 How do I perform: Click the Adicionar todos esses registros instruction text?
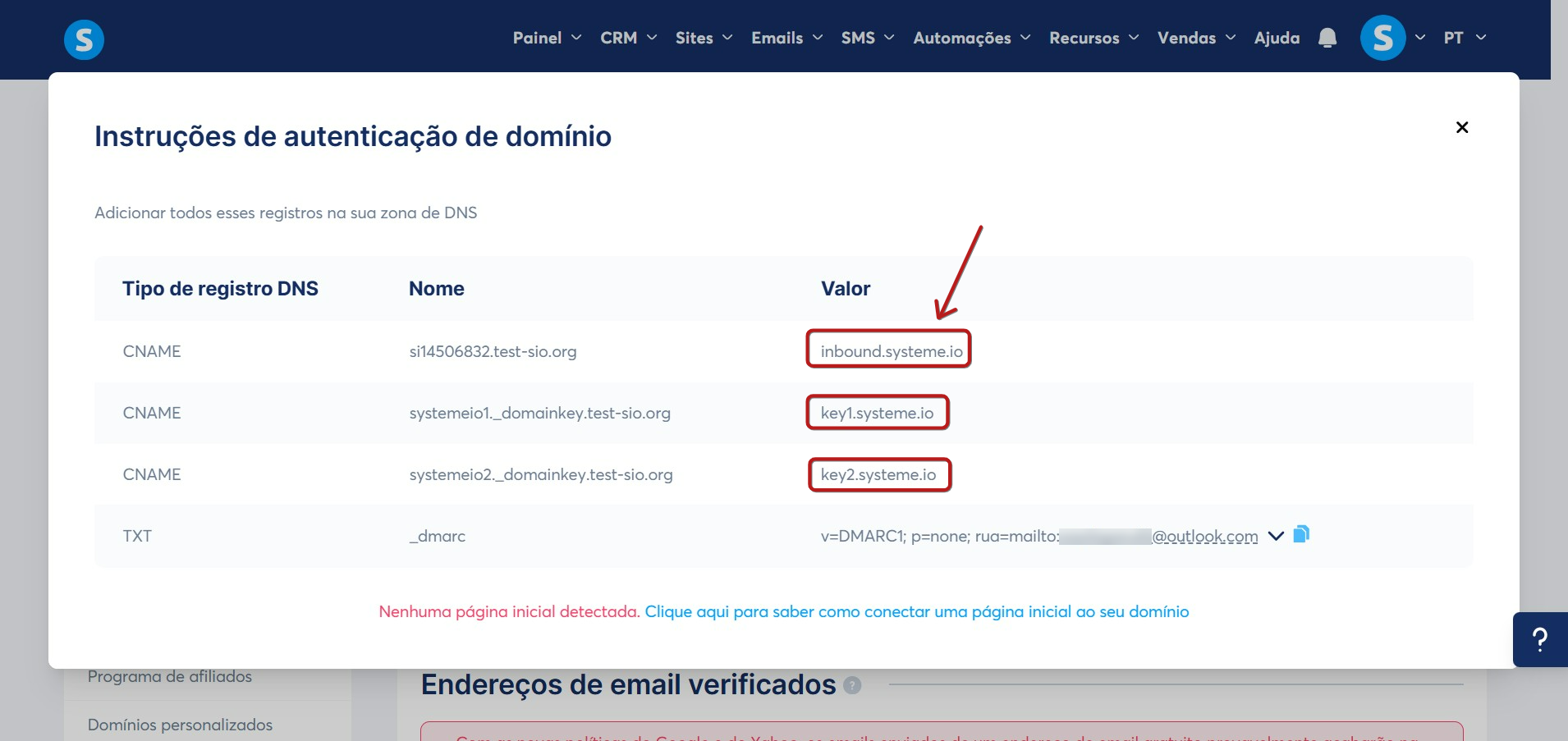(286, 213)
